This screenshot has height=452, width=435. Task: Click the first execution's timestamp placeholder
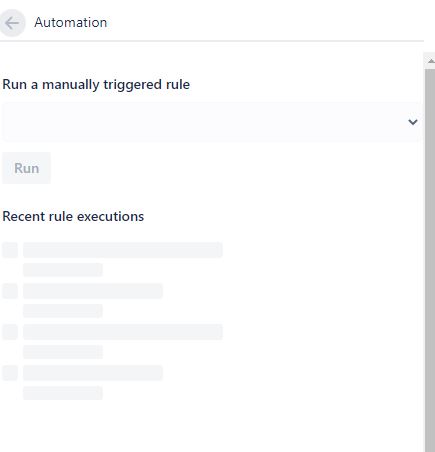pyautogui.click(x=63, y=270)
